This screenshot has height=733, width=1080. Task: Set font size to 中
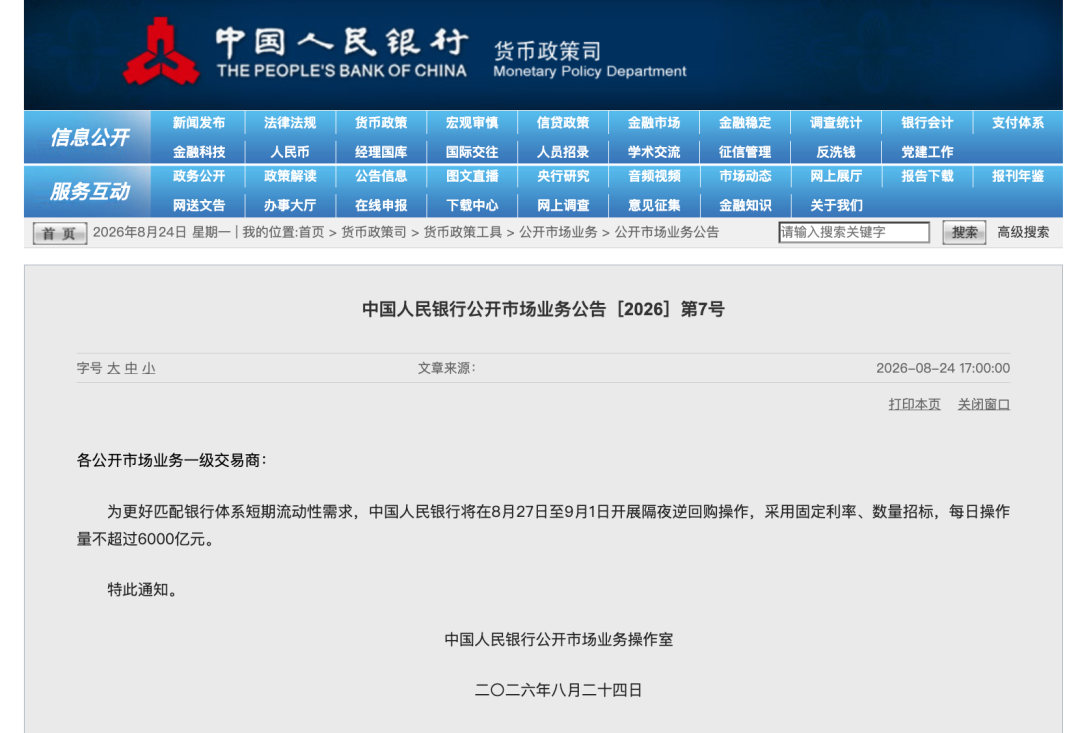tap(131, 369)
